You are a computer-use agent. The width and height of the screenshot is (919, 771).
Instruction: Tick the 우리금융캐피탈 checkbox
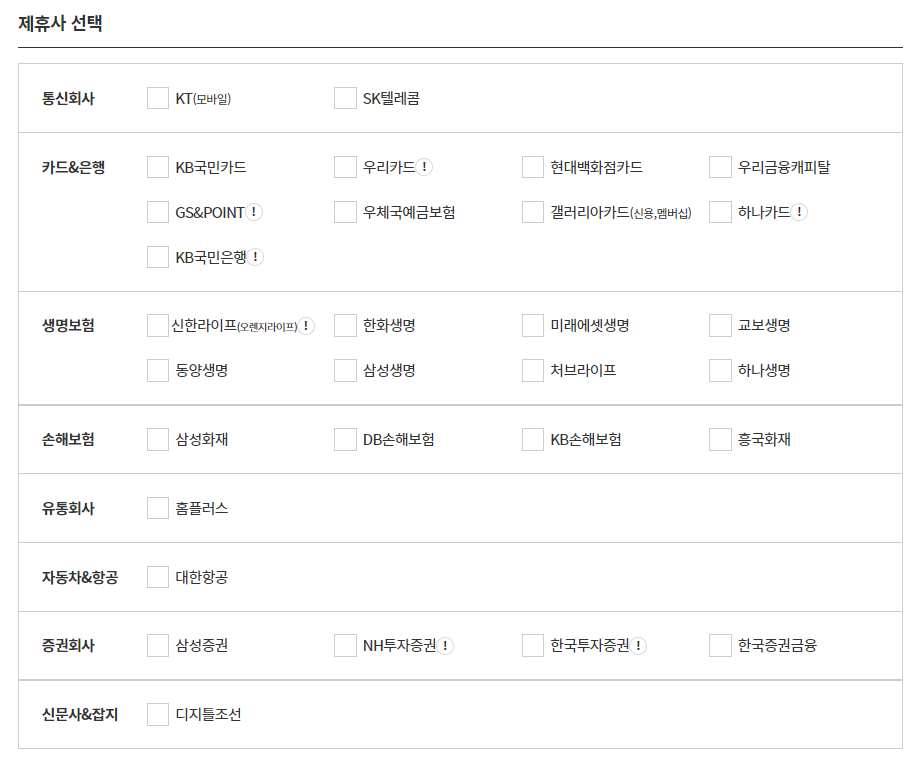pos(720,167)
